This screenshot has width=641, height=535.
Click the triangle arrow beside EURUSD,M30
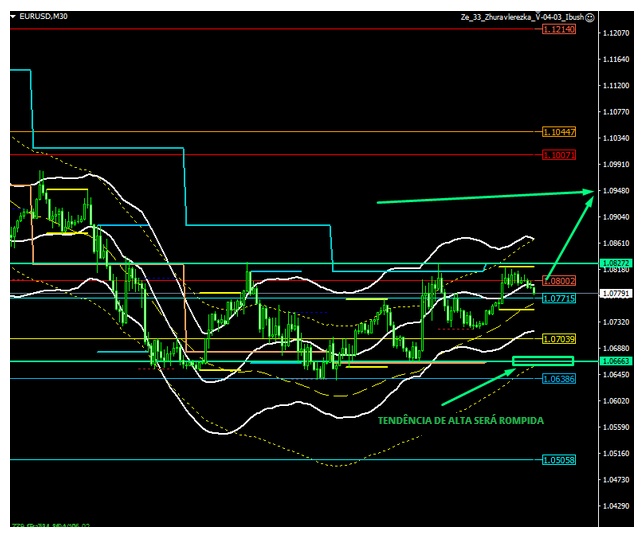click(14, 17)
